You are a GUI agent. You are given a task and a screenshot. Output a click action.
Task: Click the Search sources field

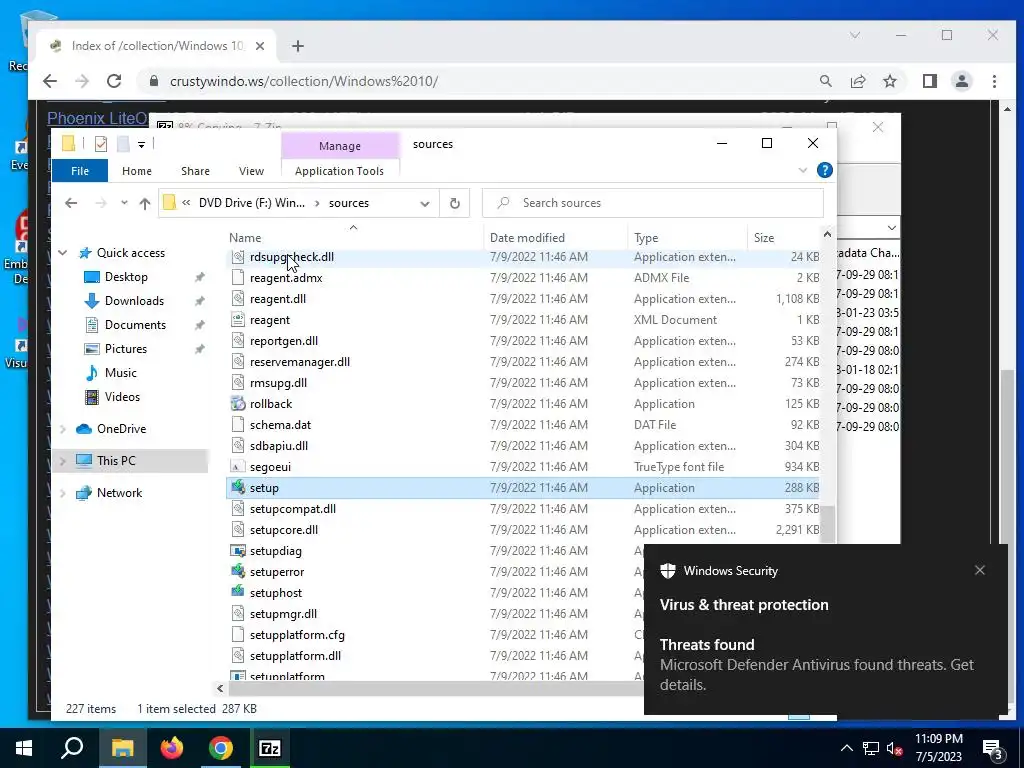point(652,203)
